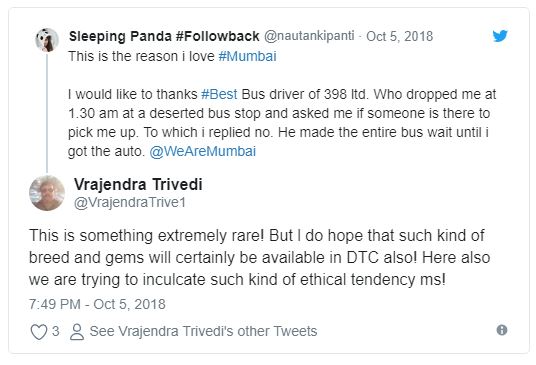Click the Sleeping Panda #Followback display name

coord(164,36)
